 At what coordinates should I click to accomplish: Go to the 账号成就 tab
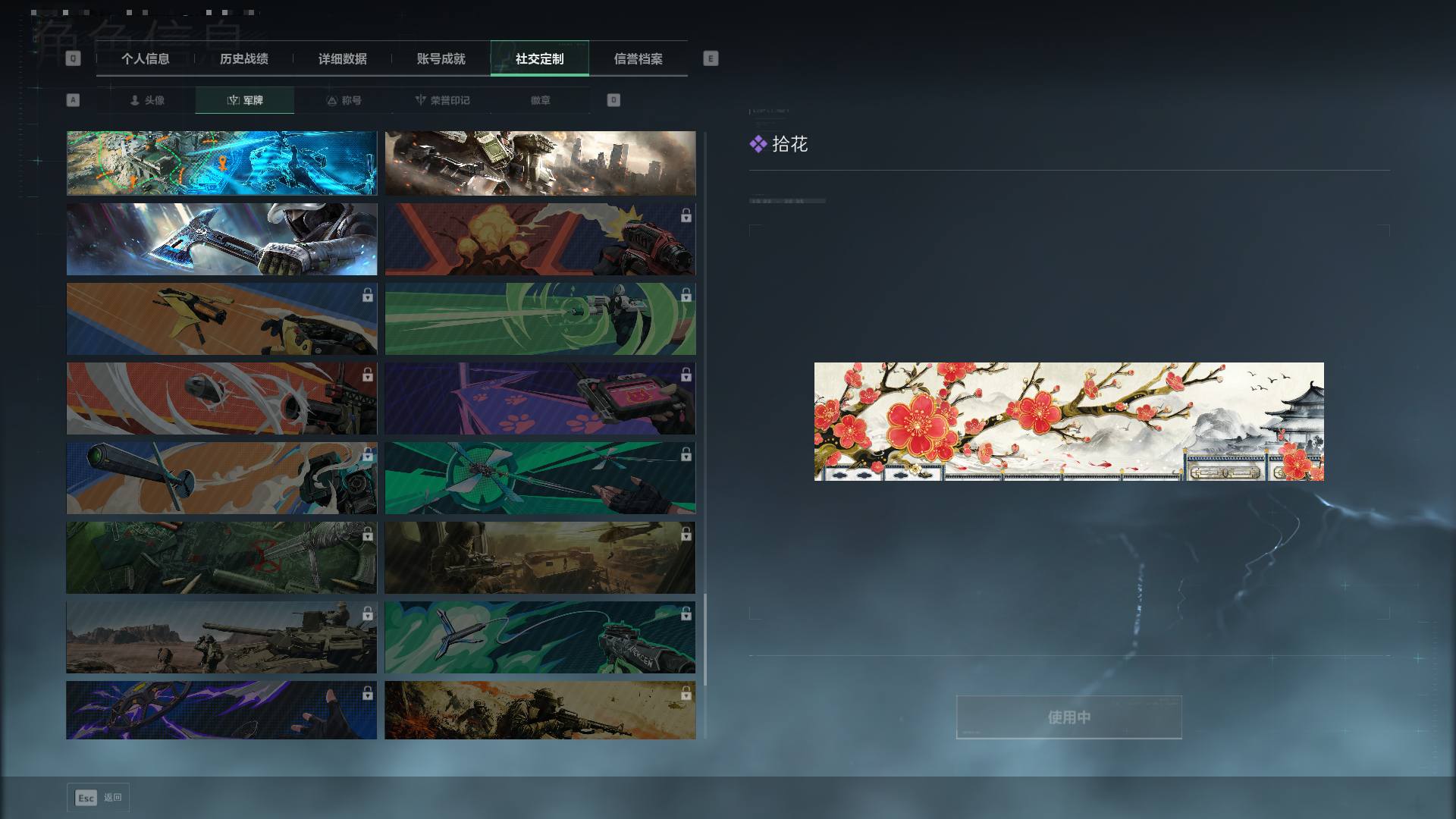point(441,58)
